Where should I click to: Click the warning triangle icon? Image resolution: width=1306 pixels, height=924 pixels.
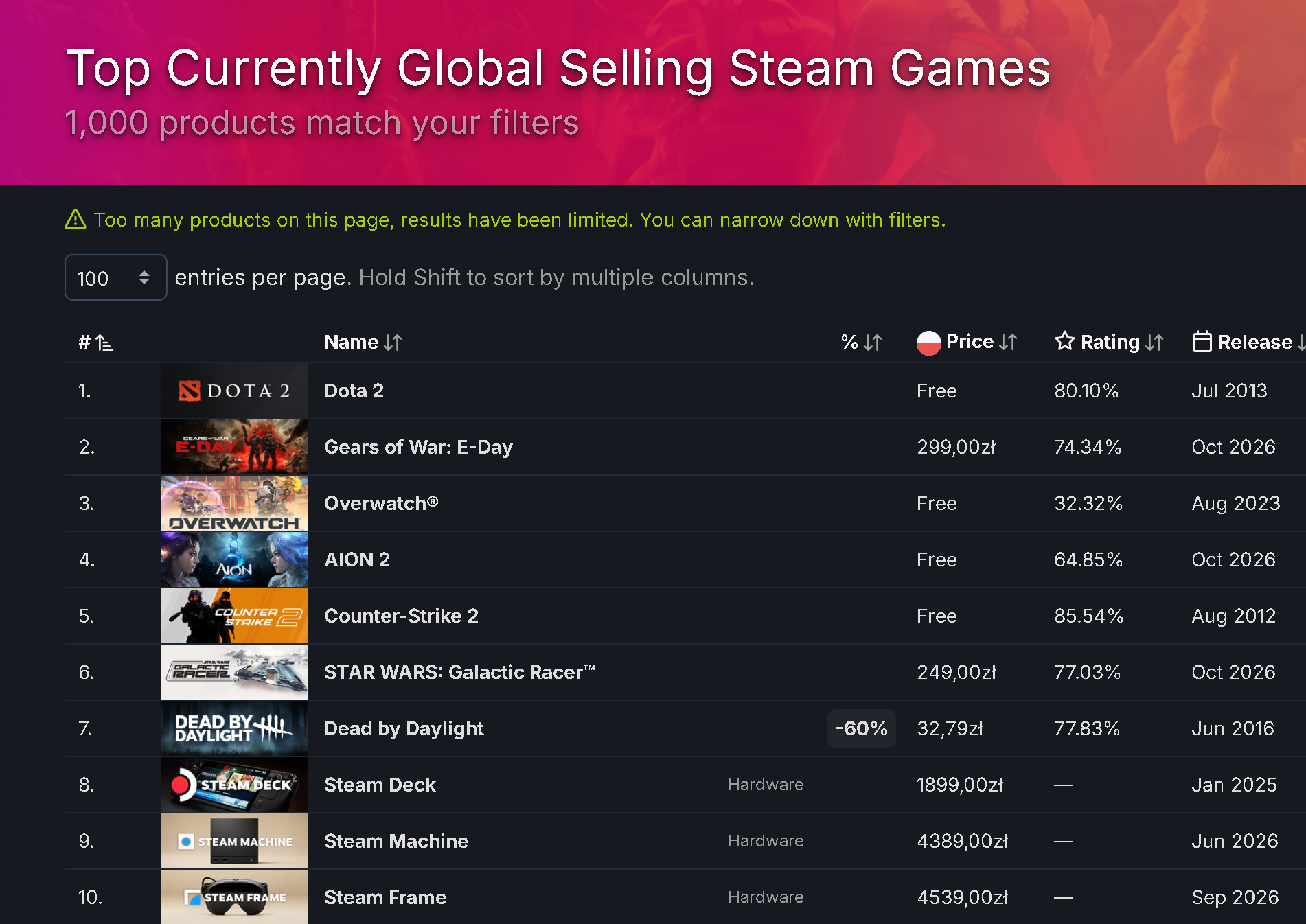pos(76,220)
